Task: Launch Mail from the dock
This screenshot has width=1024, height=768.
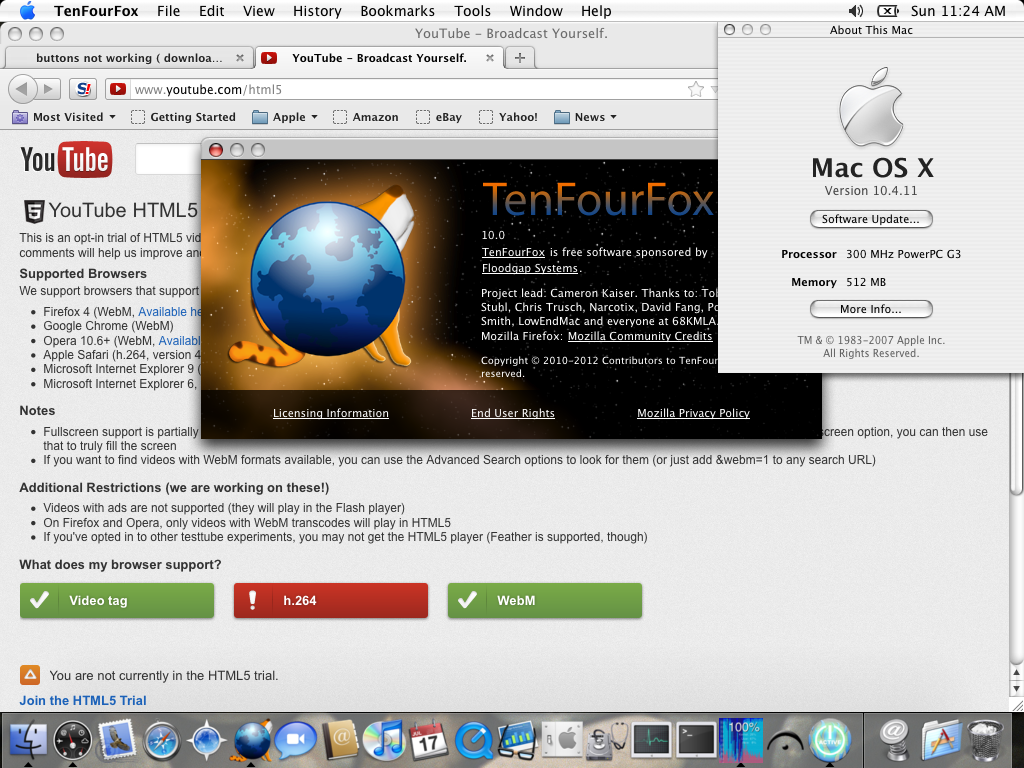Action: tap(117, 740)
